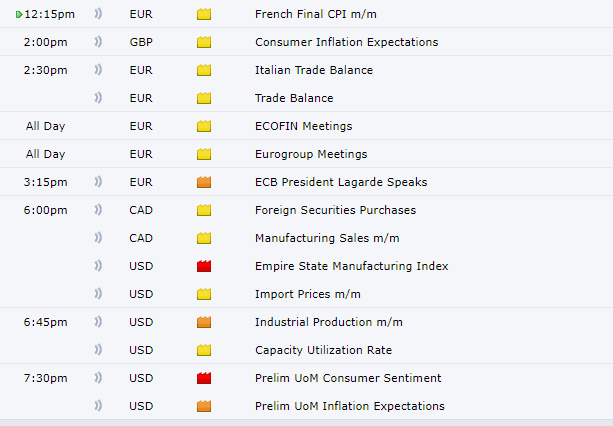Toggle sound alert for Capacity Utilization Rate
This screenshot has width=613, height=426.
(x=98, y=350)
